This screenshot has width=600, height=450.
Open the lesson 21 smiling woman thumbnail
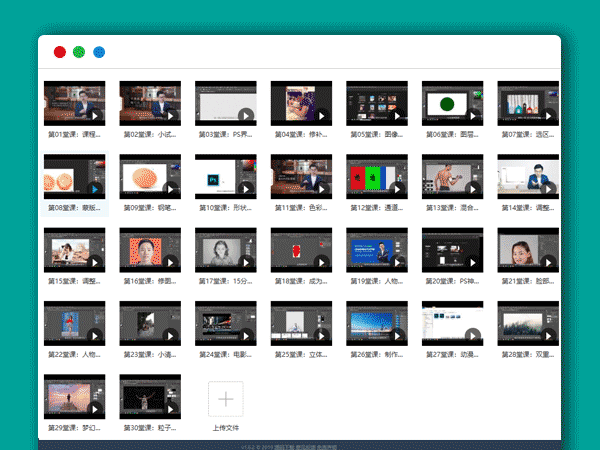[x=527, y=251]
